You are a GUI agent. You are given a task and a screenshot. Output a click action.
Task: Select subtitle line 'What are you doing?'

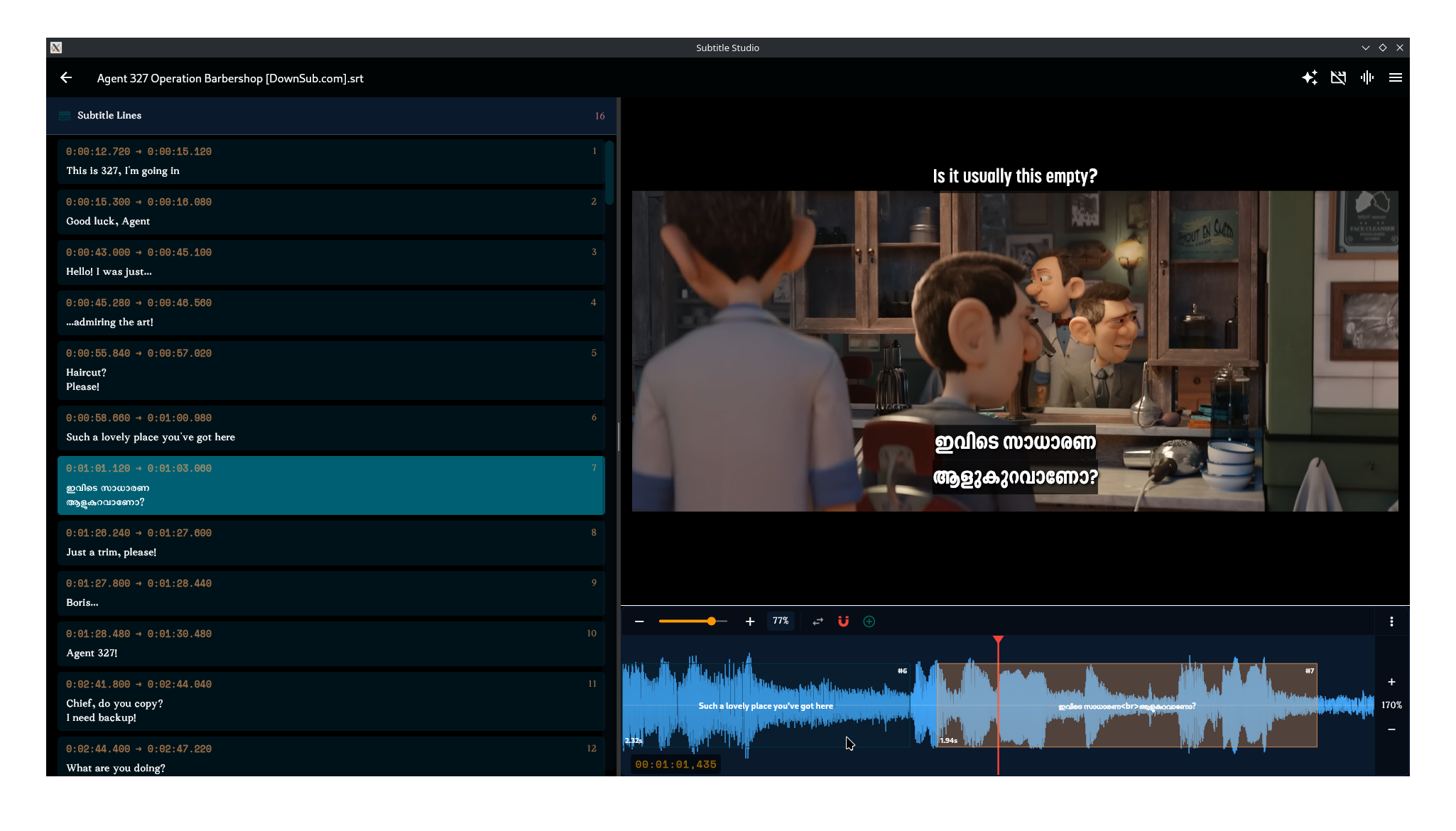pyautogui.click(x=331, y=757)
